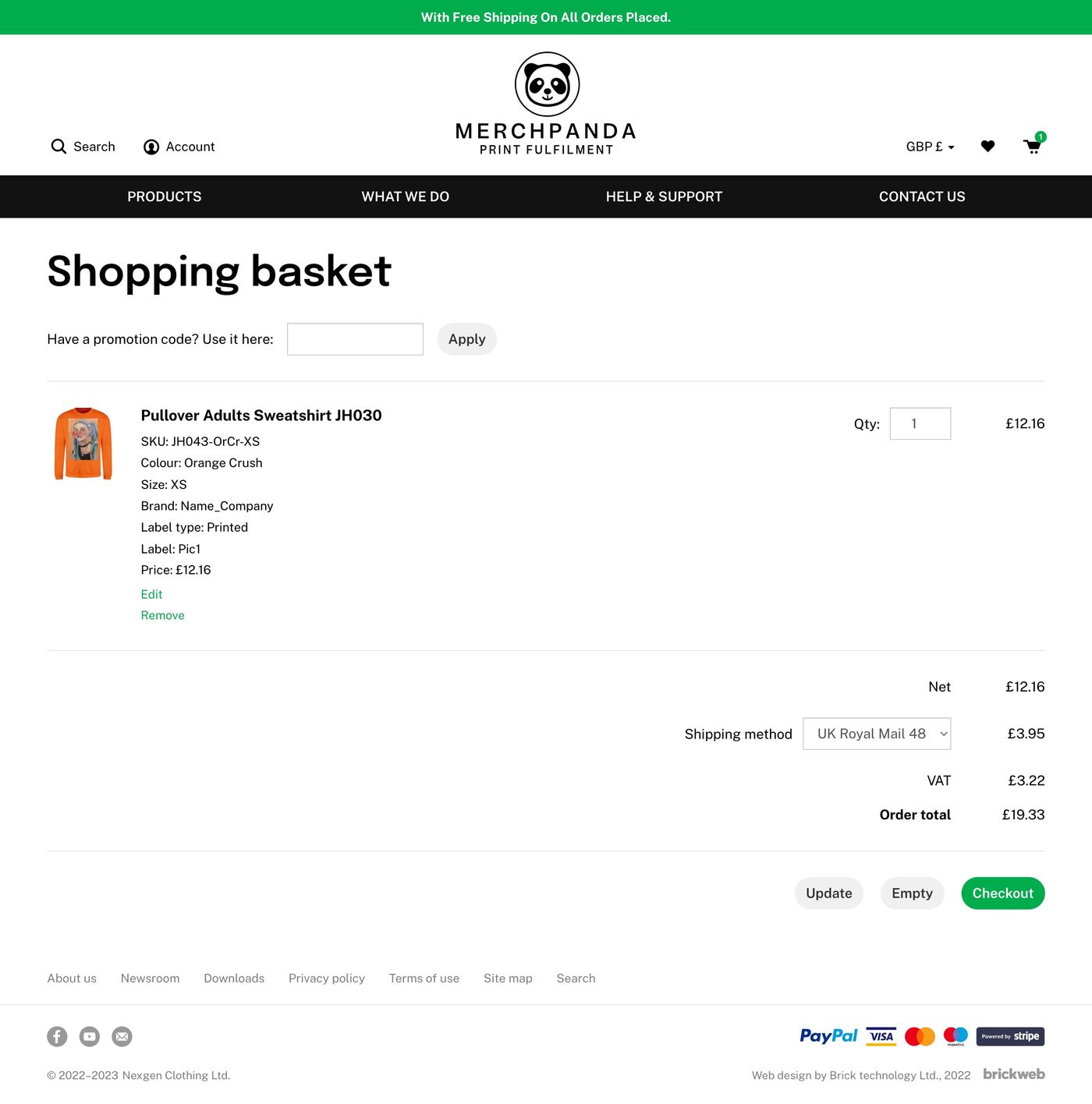Viewport: 1092px width, 1104px height.
Task: Open the PRODUCTS menu
Action: [x=164, y=196]
